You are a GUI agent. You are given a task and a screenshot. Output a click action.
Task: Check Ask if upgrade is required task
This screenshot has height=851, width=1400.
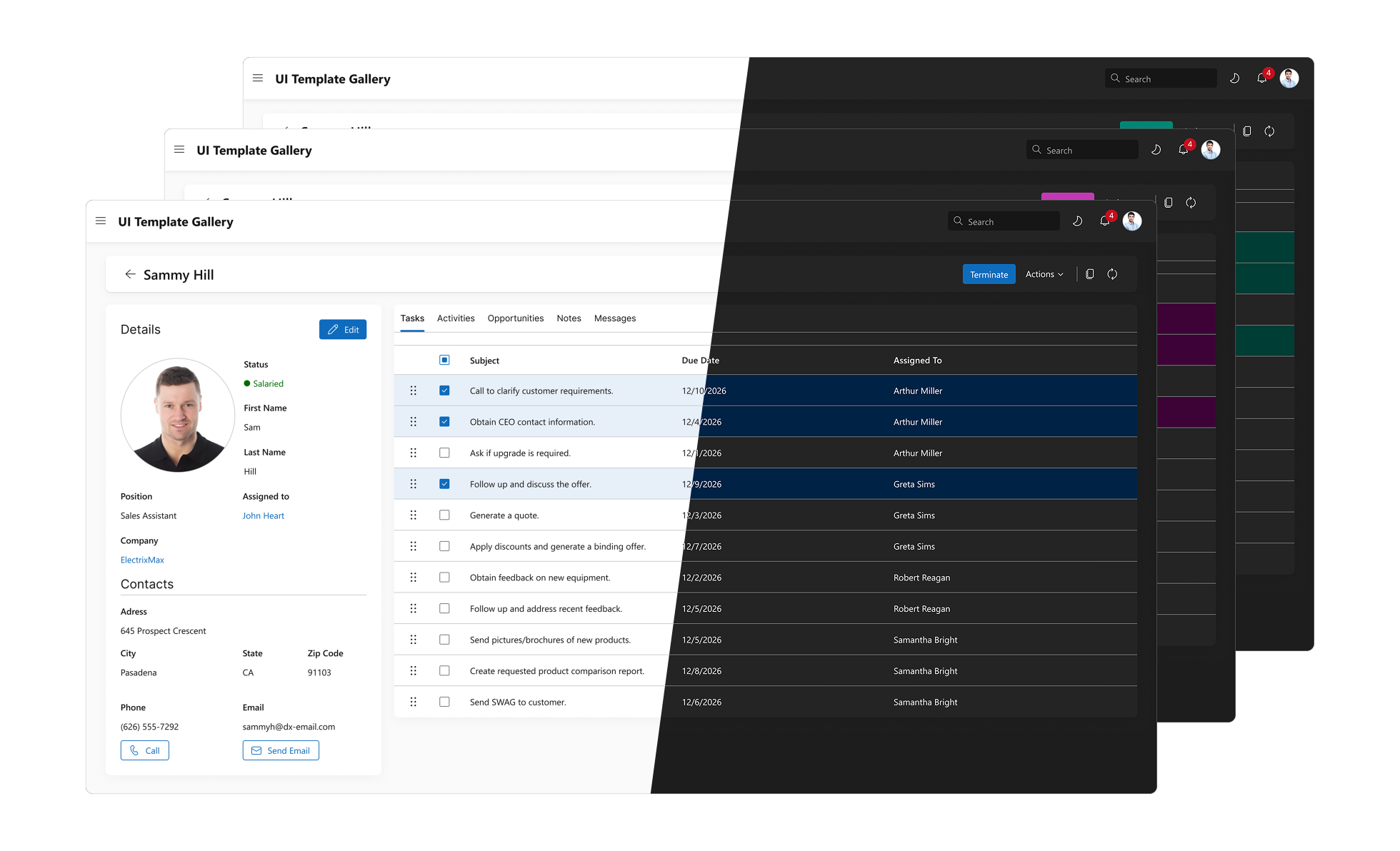click(444, 453)
